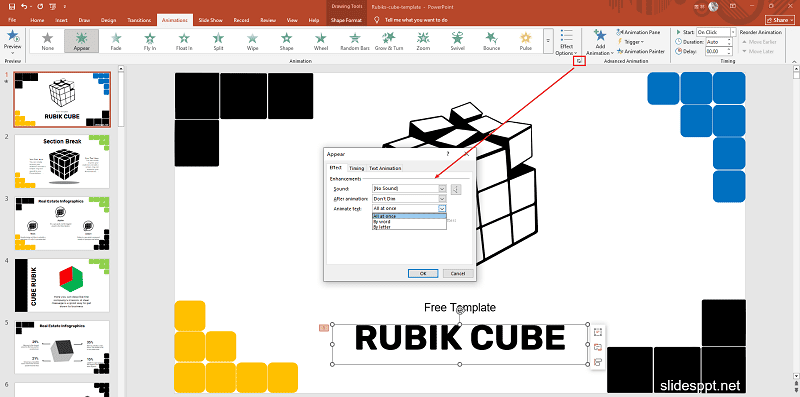
Task: Open the show additional effect options launcher
Action: point(579,61)
